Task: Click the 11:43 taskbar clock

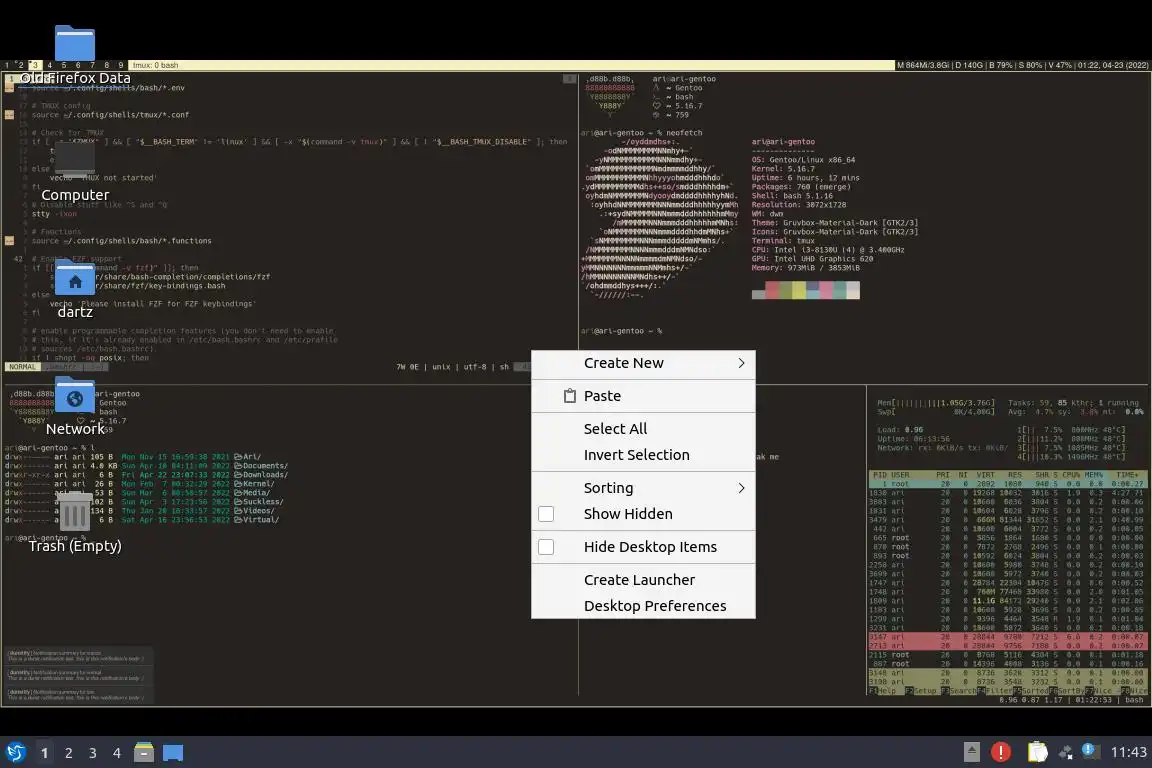Action: click(x=1128, y=752)
